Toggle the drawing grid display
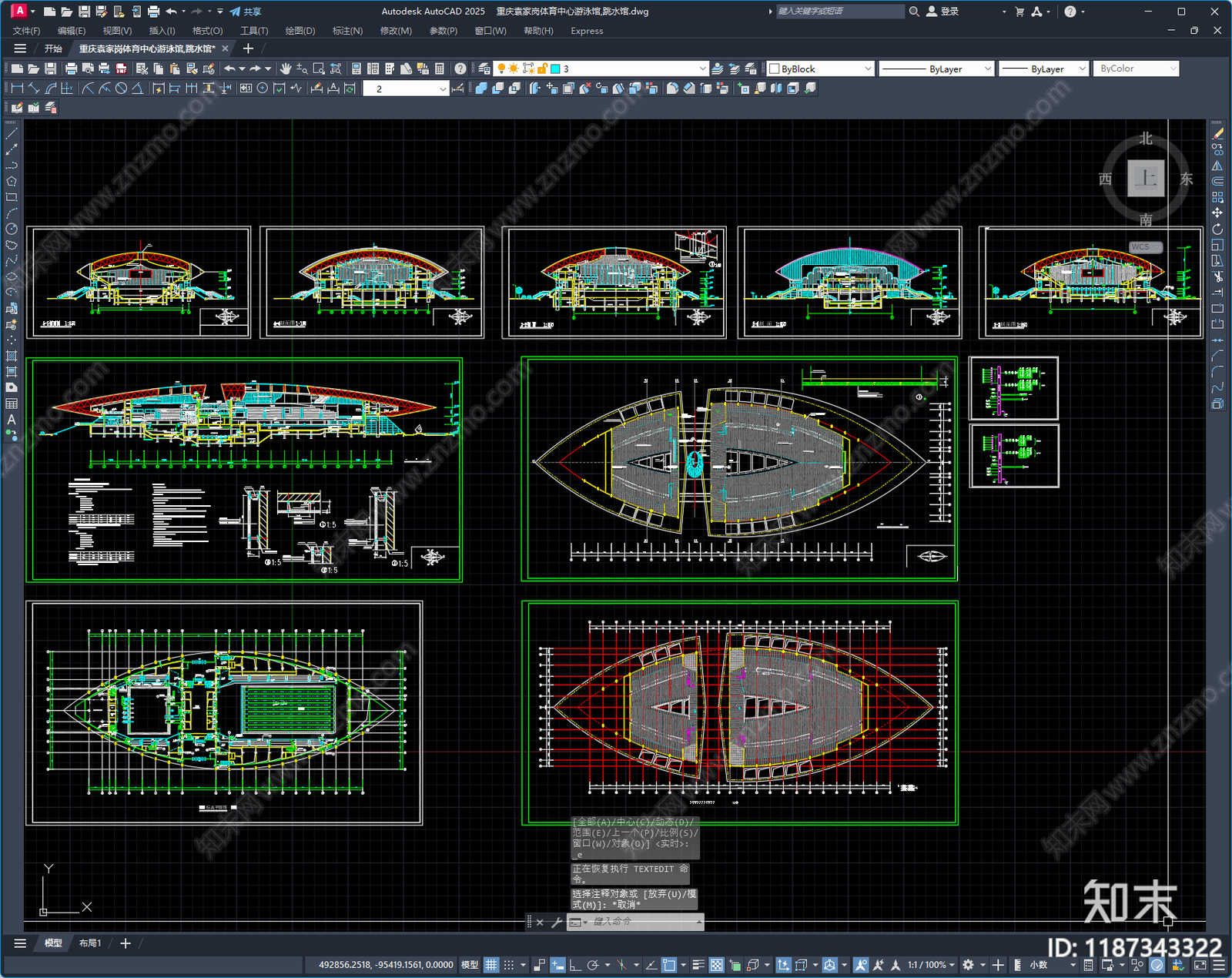The width and height of the screenshot is (1232, 978). 491,965
